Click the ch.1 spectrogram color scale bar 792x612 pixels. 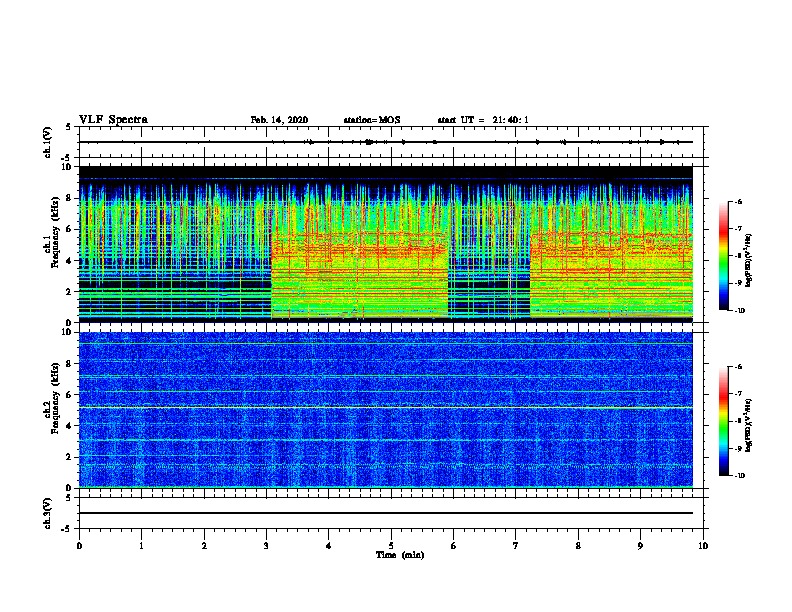click(x=723, y=256)
